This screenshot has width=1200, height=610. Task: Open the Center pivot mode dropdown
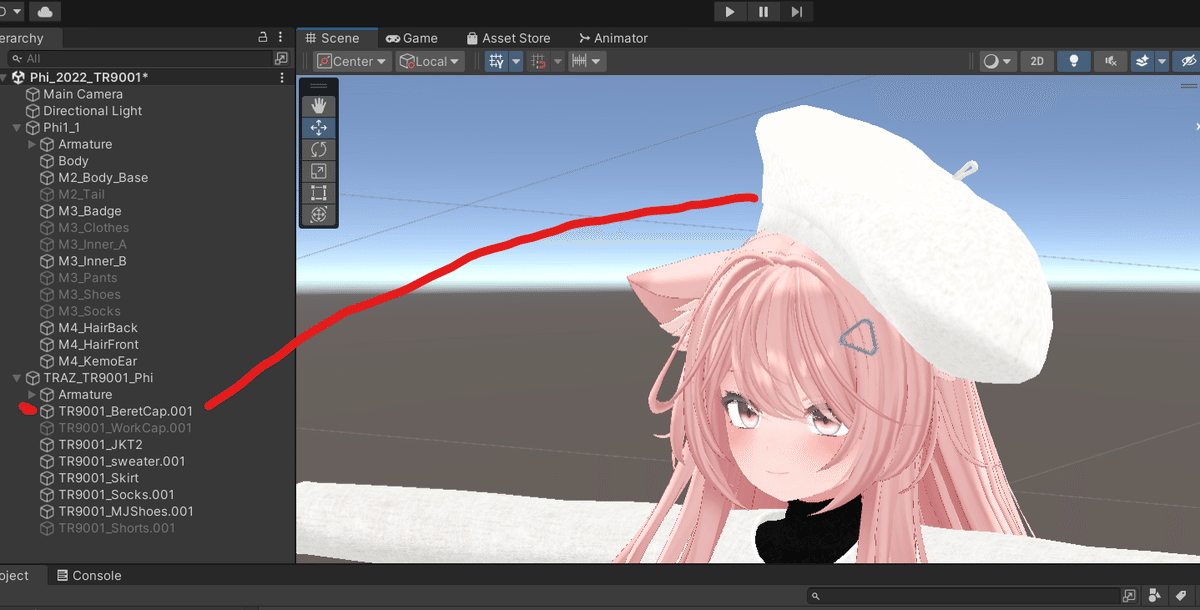(351, 61)
